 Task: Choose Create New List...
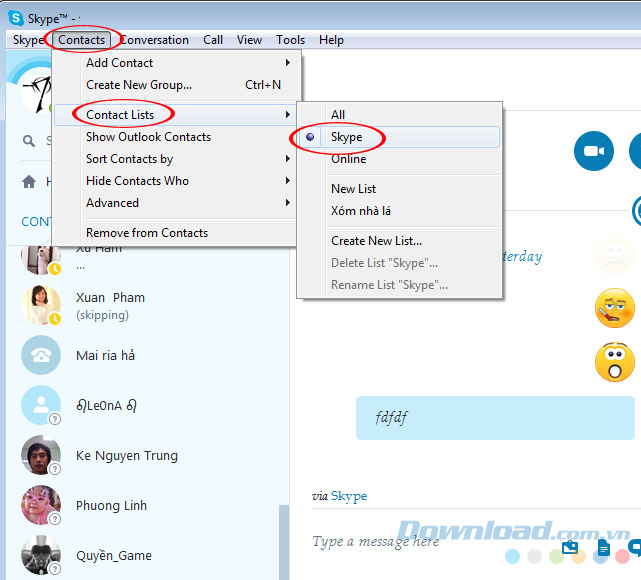coord(399,241)
